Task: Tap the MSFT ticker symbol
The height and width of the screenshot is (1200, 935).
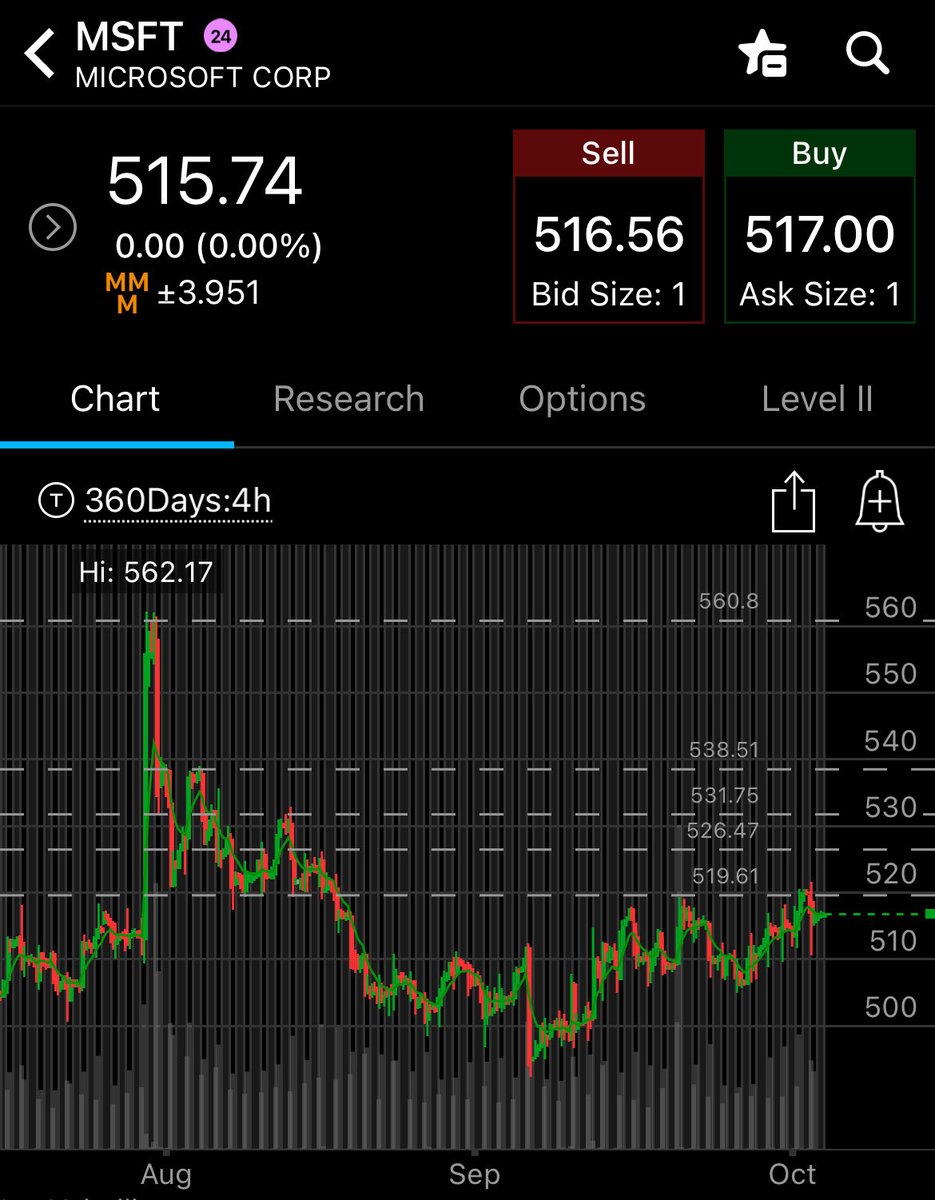Action: click(129, 37)
